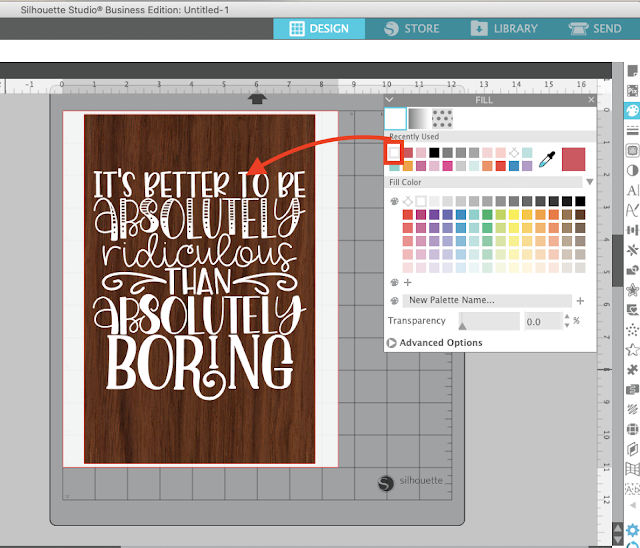Switch to the STORE tab
This screenshot has height=548, width=640.
[411, 29]
